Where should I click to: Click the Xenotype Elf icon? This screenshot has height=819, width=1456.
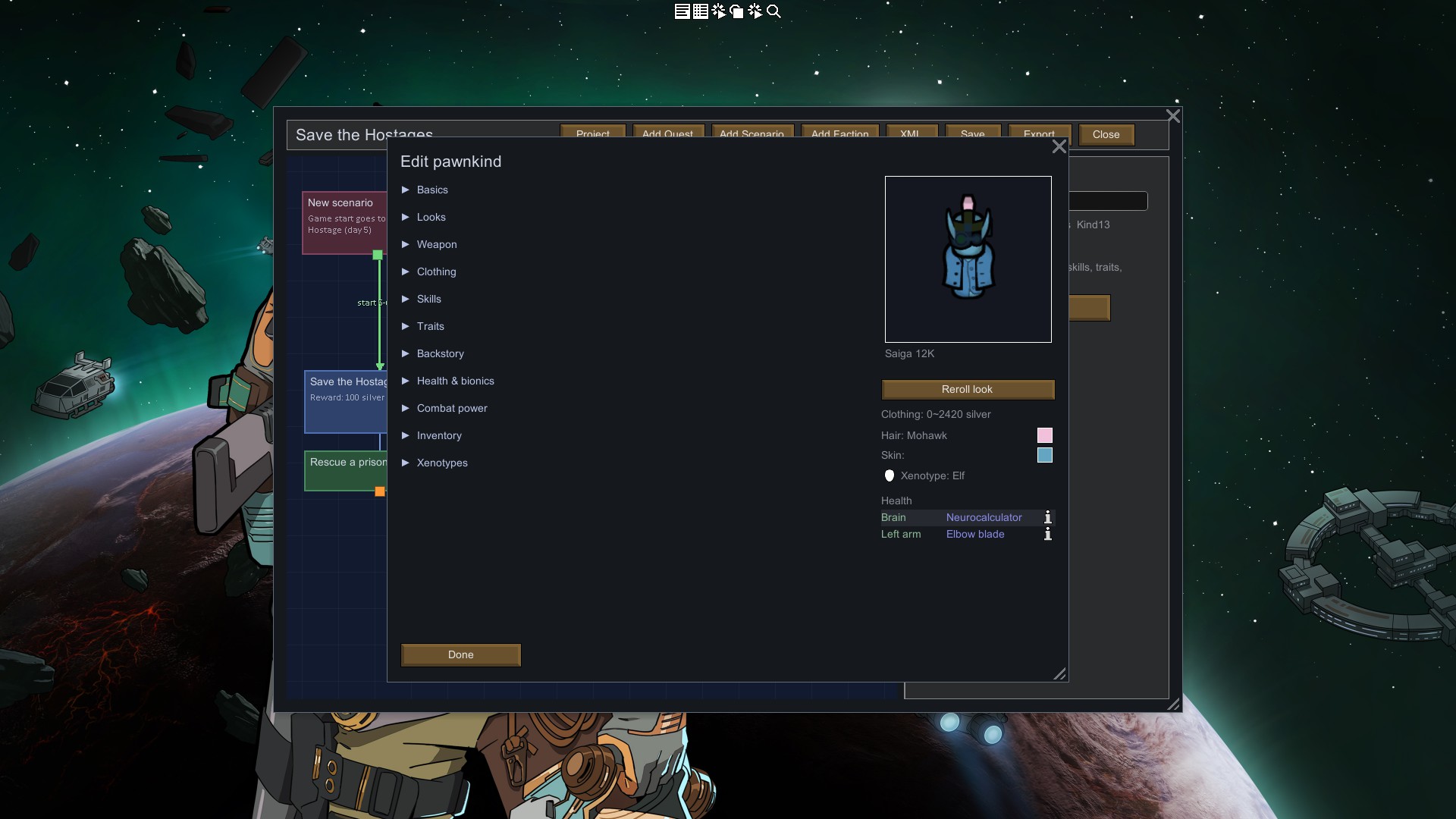tap(890, 475)
